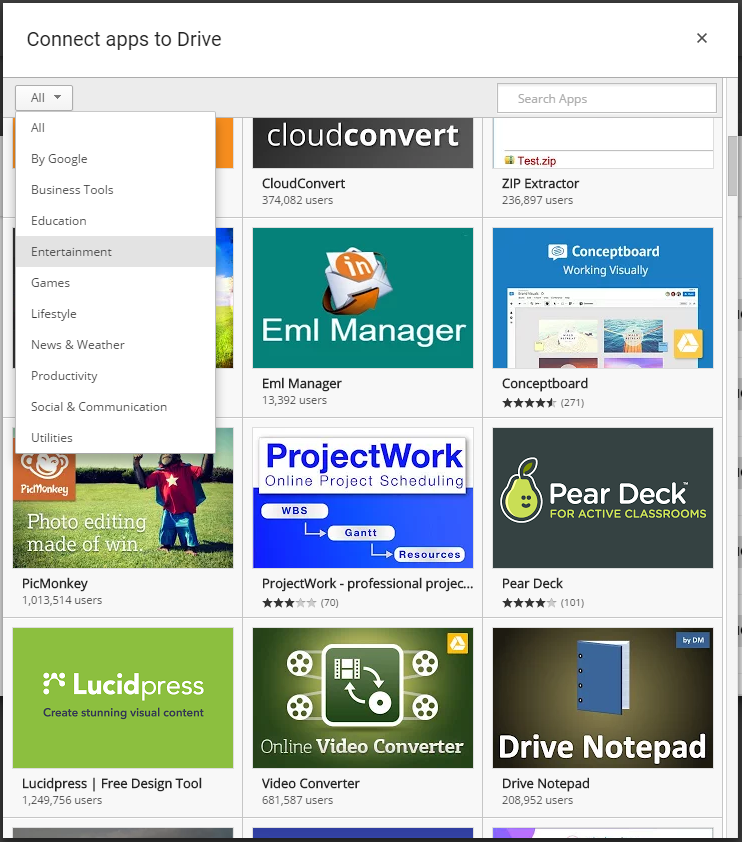Click the ProjectWork star rating
Image resolution: width=742 pixels, height=842 pixels.
coord(289,603)
